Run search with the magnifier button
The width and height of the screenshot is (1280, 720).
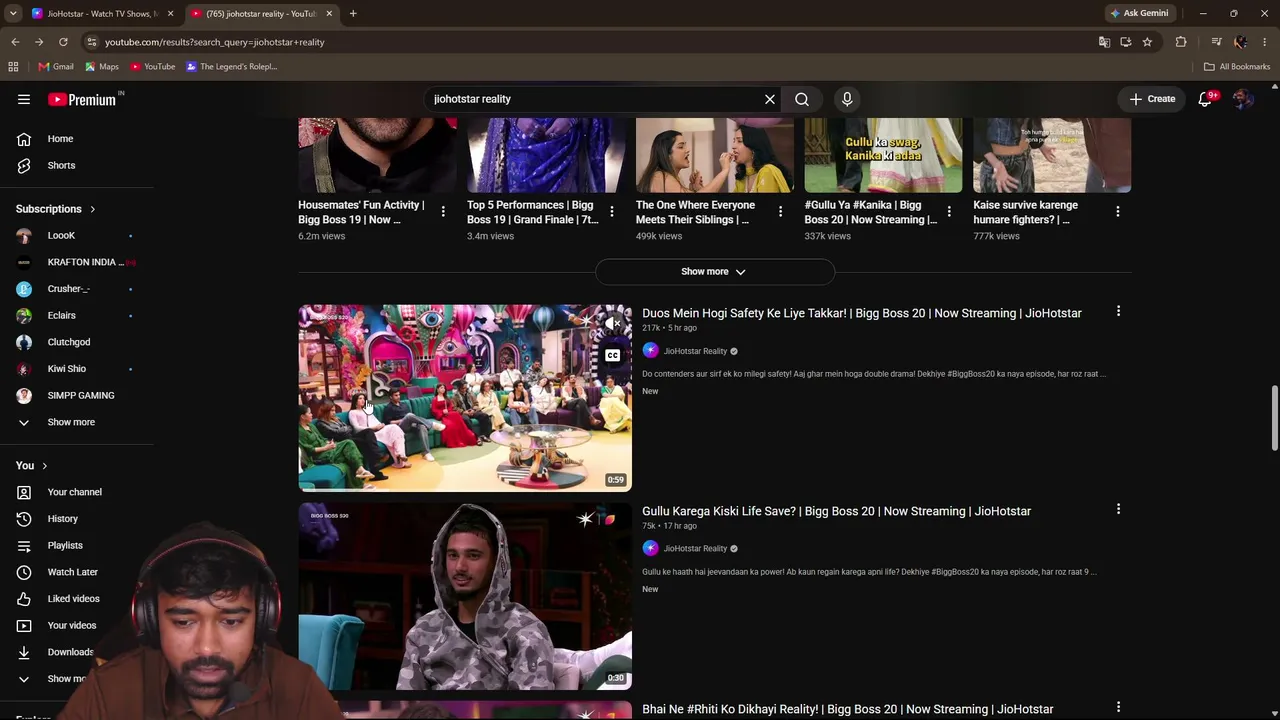click(x=802, y=99)
